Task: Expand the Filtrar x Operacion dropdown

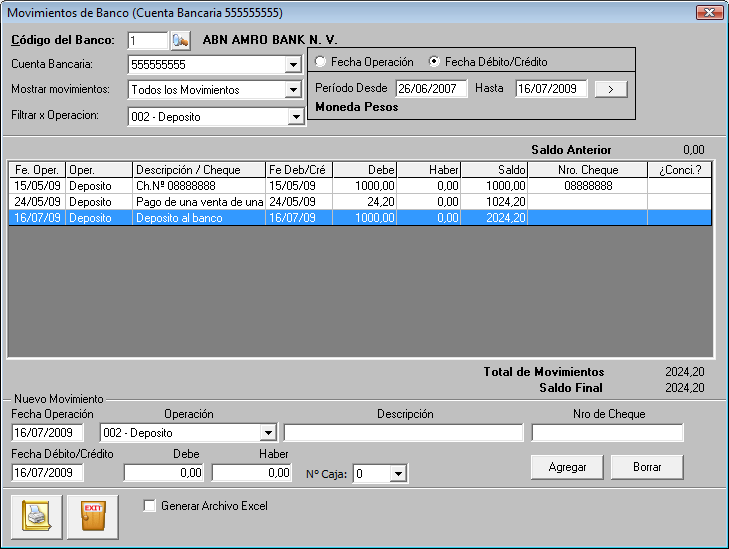Action: pyautogui.click(x=296, y=117)
